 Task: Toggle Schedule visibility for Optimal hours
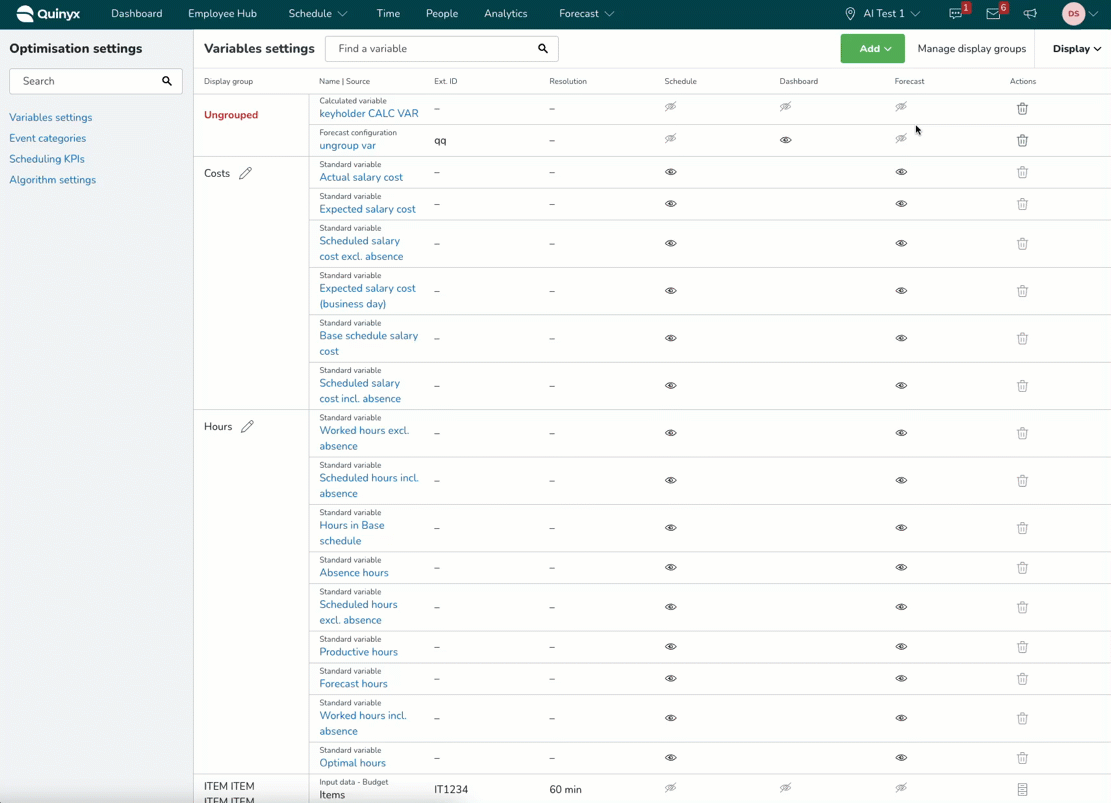[670, 757]
